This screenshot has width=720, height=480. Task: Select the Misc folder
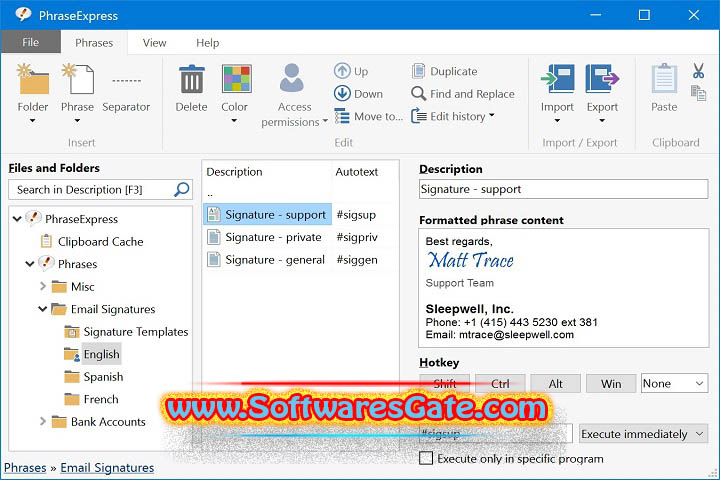[73, 287]
